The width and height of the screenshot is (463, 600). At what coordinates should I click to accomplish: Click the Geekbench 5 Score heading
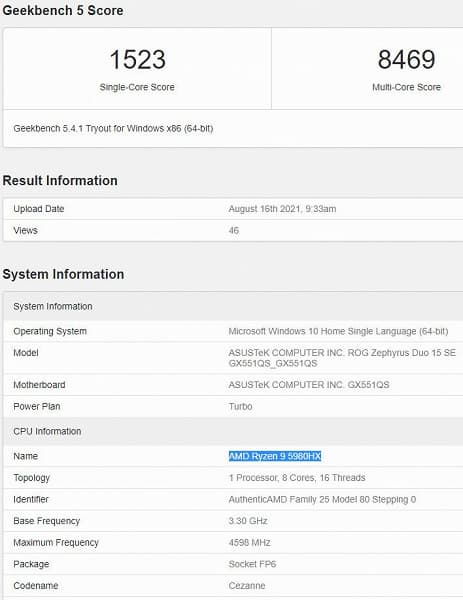[x=63, y=10]
